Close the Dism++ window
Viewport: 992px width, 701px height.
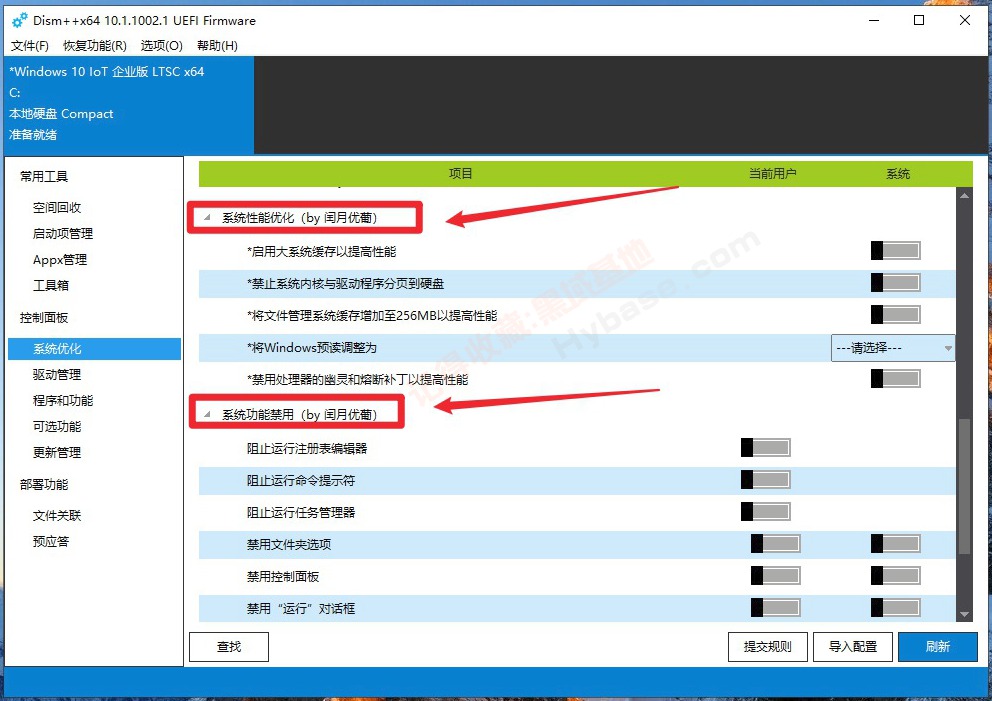(x=965, y=20)
